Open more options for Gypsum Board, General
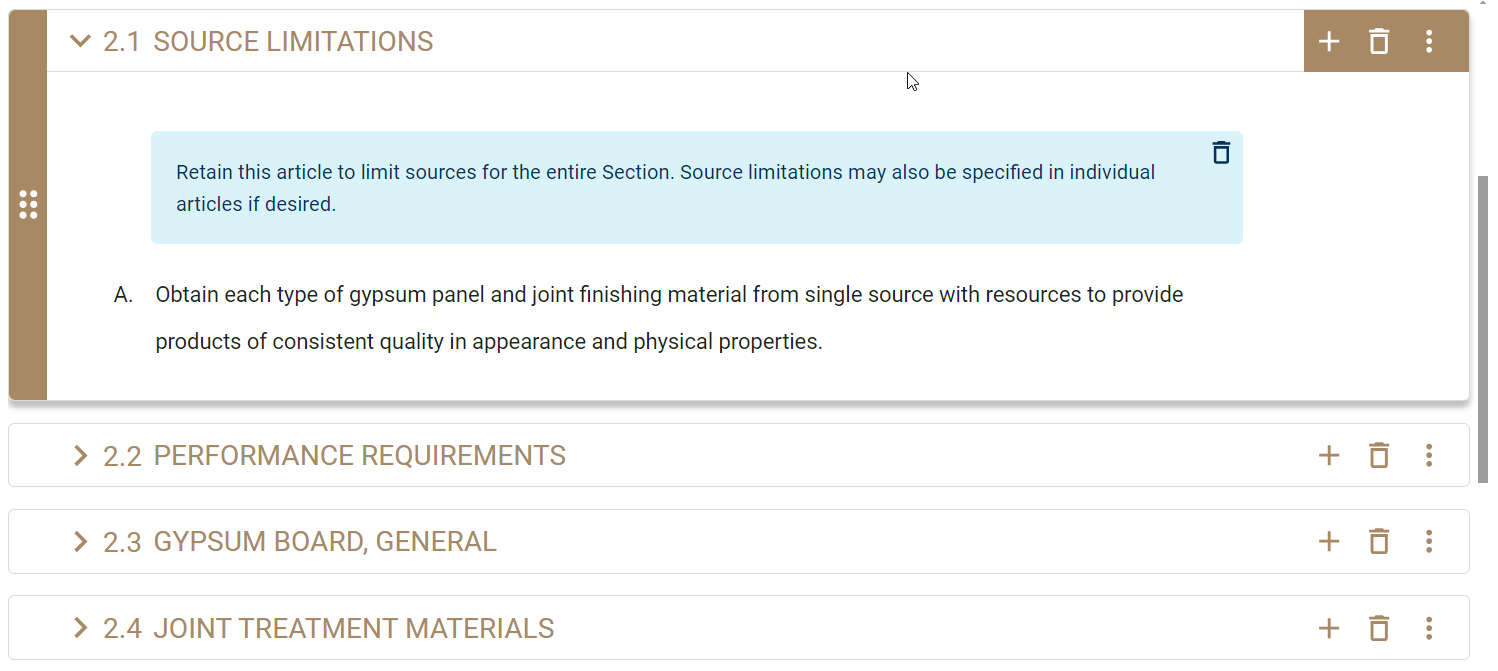 coord(1429,542)
